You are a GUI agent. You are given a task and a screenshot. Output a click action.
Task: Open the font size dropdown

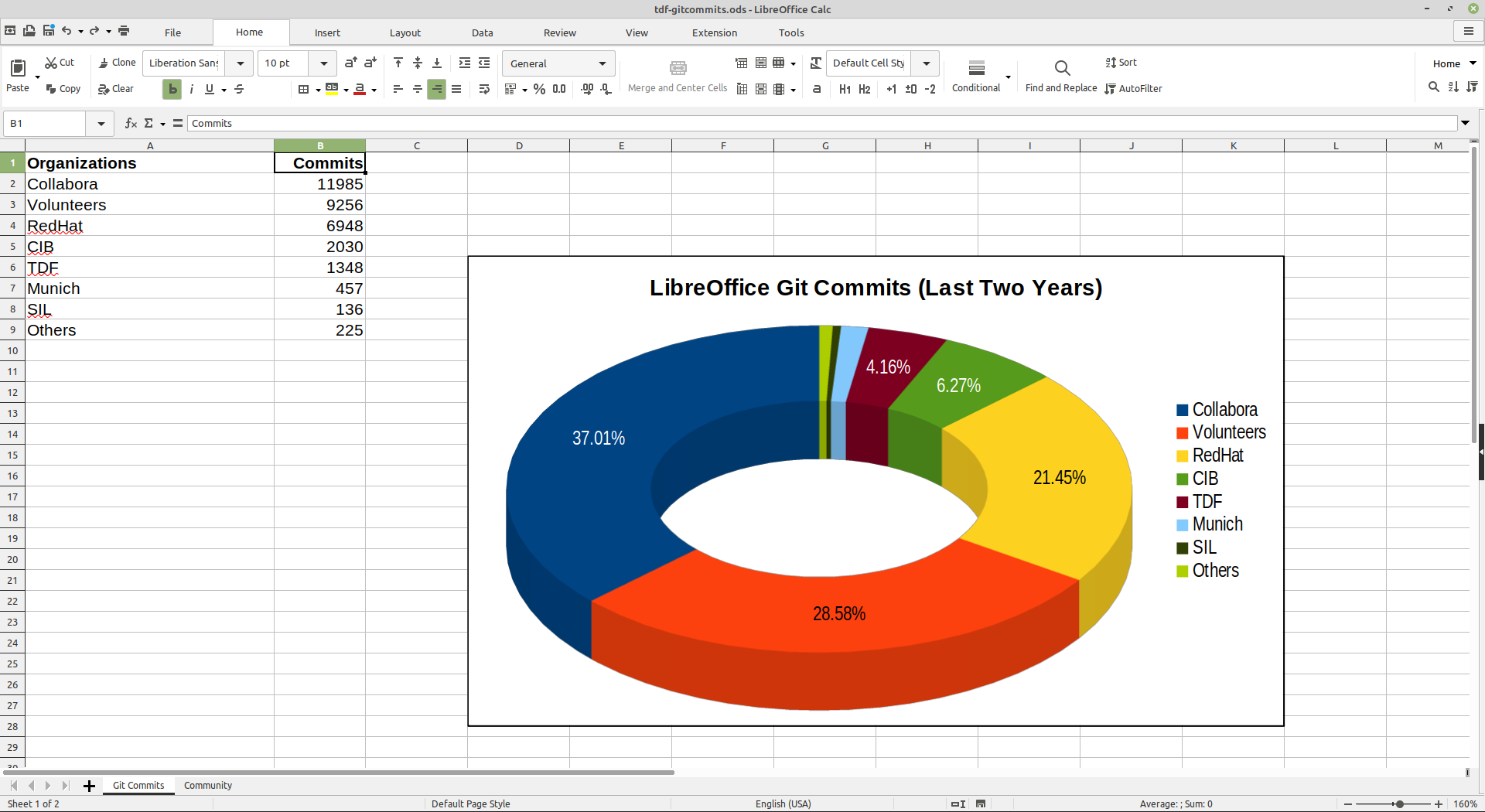pos(324,63)
